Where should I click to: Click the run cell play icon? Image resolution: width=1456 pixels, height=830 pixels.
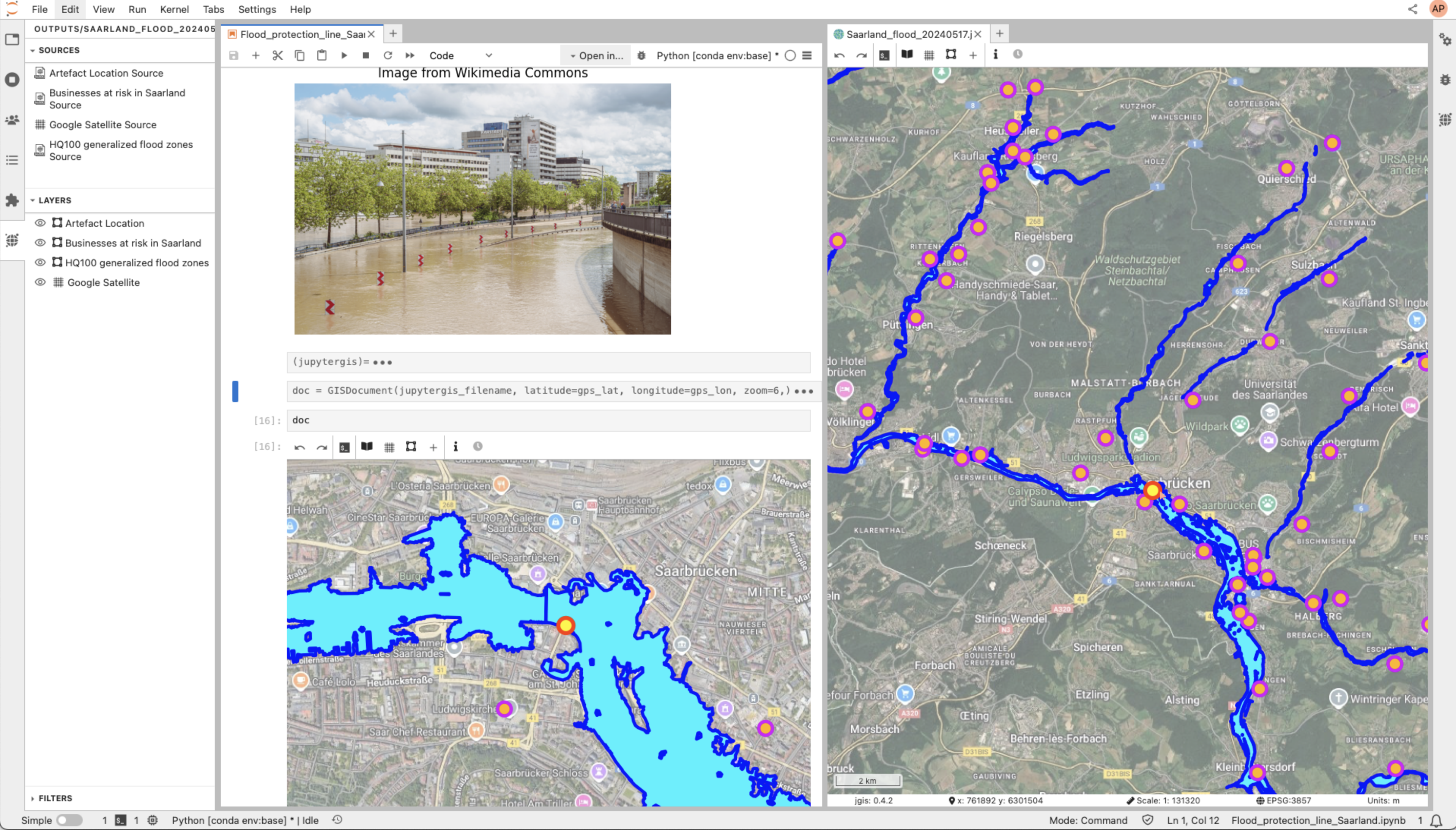(344, 55)
